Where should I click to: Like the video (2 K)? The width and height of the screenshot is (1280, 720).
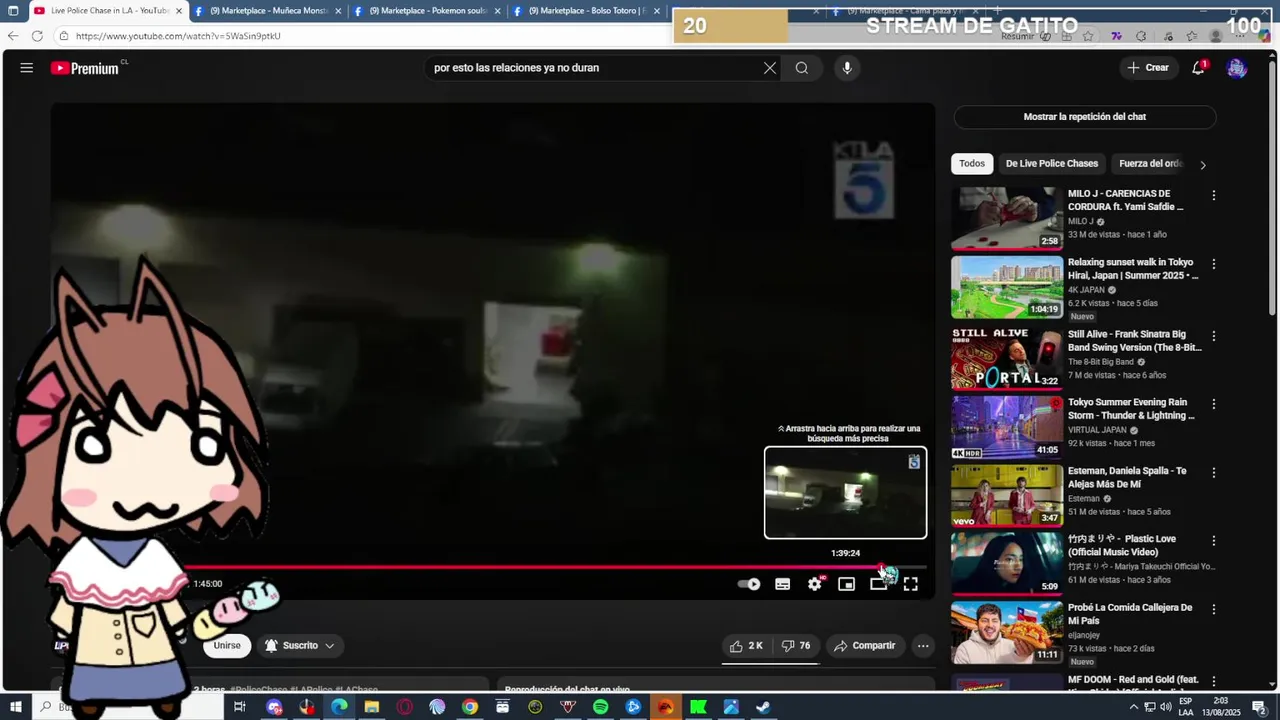pos(746,646)
